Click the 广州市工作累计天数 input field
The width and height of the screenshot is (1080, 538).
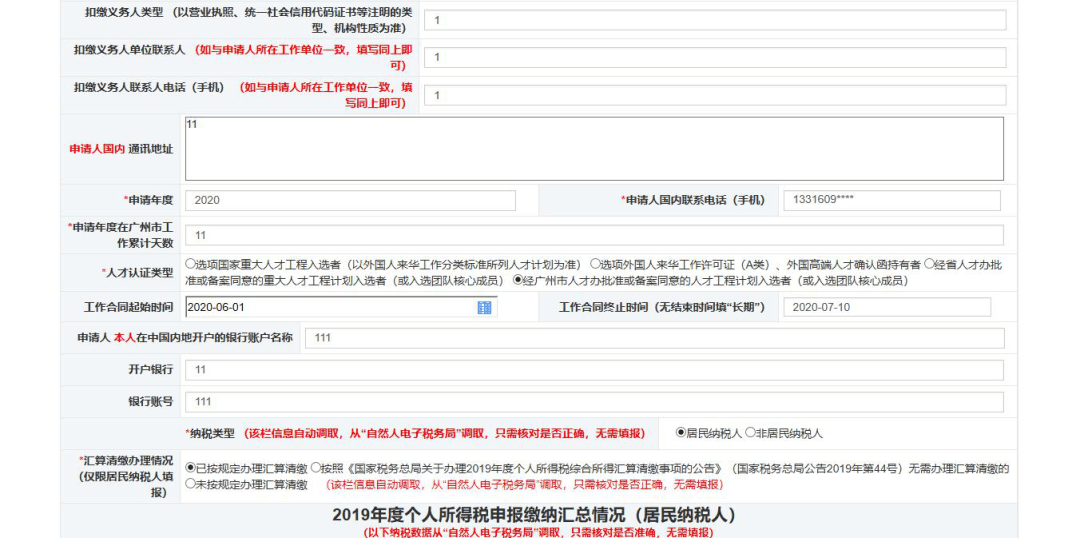click(x=594, y=235)
